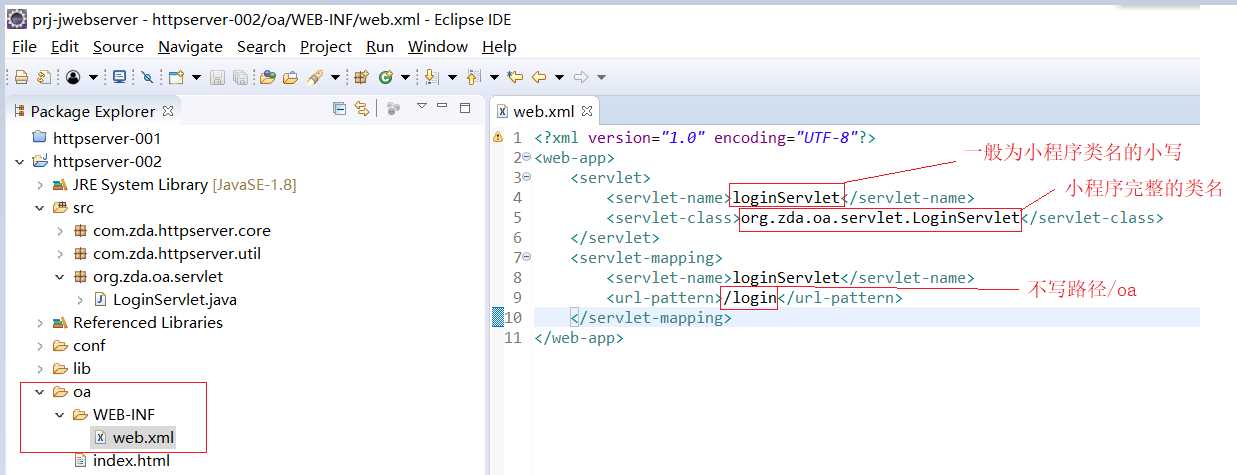This screenshot has height=475, width=1237.
Task: Open the File menu
Action: click(24, 46)
